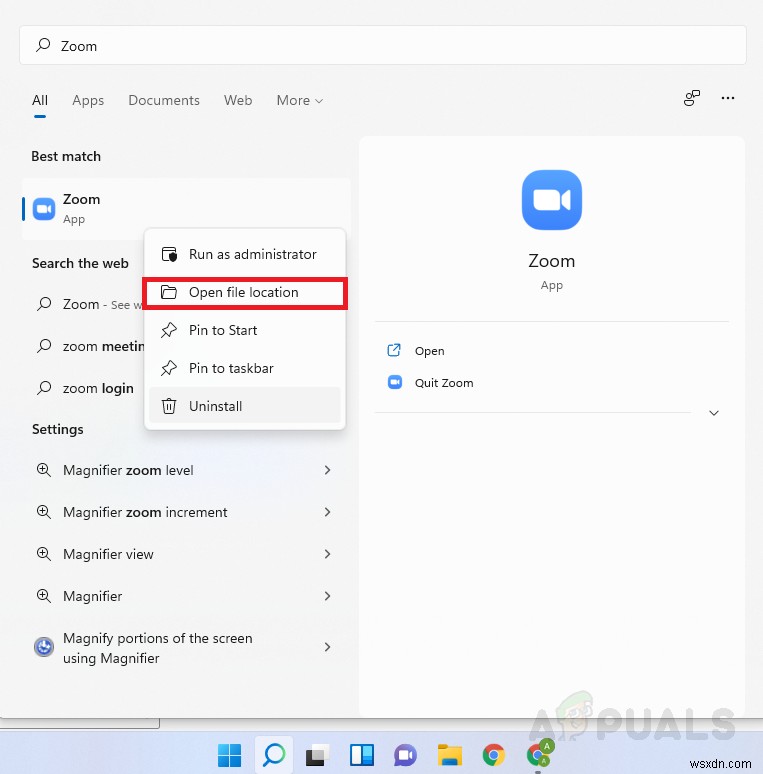Viewport: 763px width, 774px height.
Task: Expand arrow for Magnify portions of the screen
Action: [x=327, y=647]
